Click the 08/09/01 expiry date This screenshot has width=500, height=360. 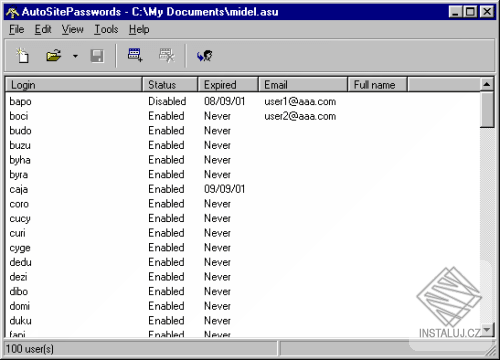coord(224,101)
